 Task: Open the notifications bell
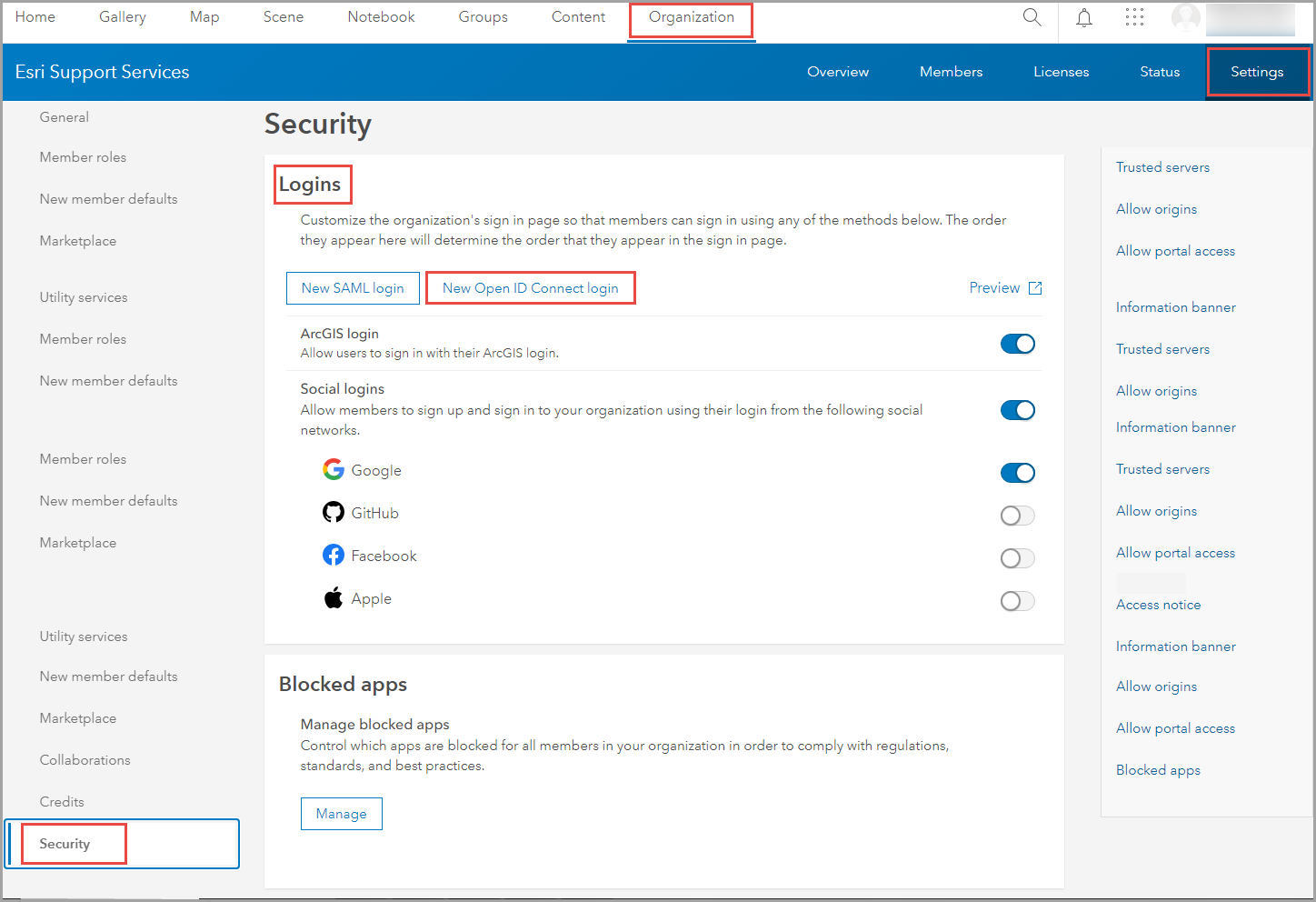1084,17
